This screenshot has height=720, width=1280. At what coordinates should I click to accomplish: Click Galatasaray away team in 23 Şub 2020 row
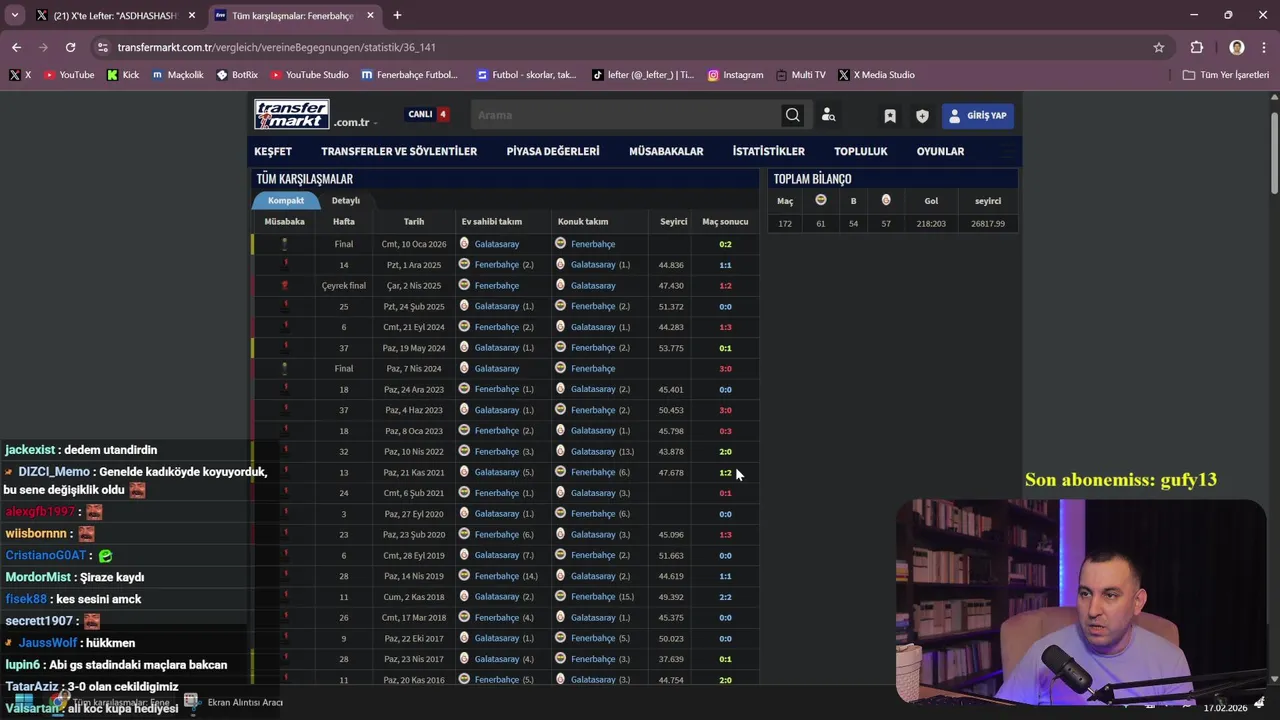tap(593, 535)
